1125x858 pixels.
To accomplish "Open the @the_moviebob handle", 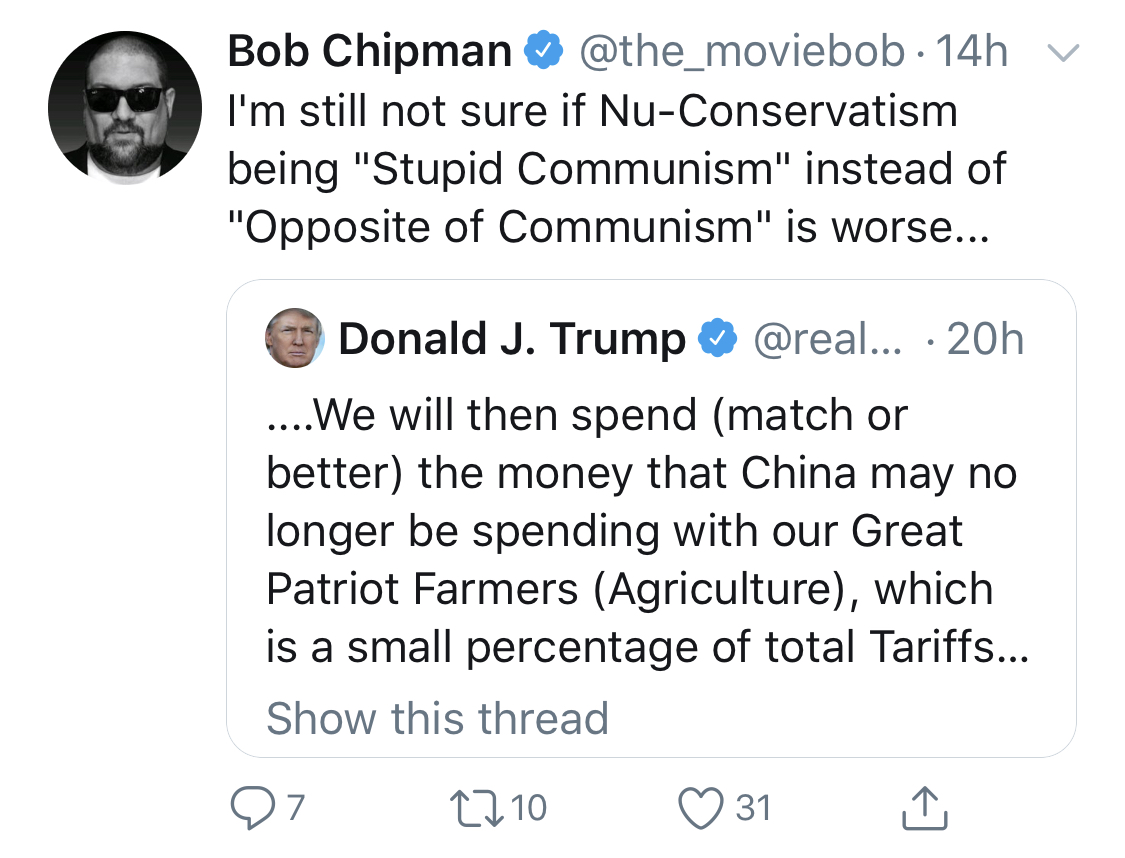I will point(742,52).
